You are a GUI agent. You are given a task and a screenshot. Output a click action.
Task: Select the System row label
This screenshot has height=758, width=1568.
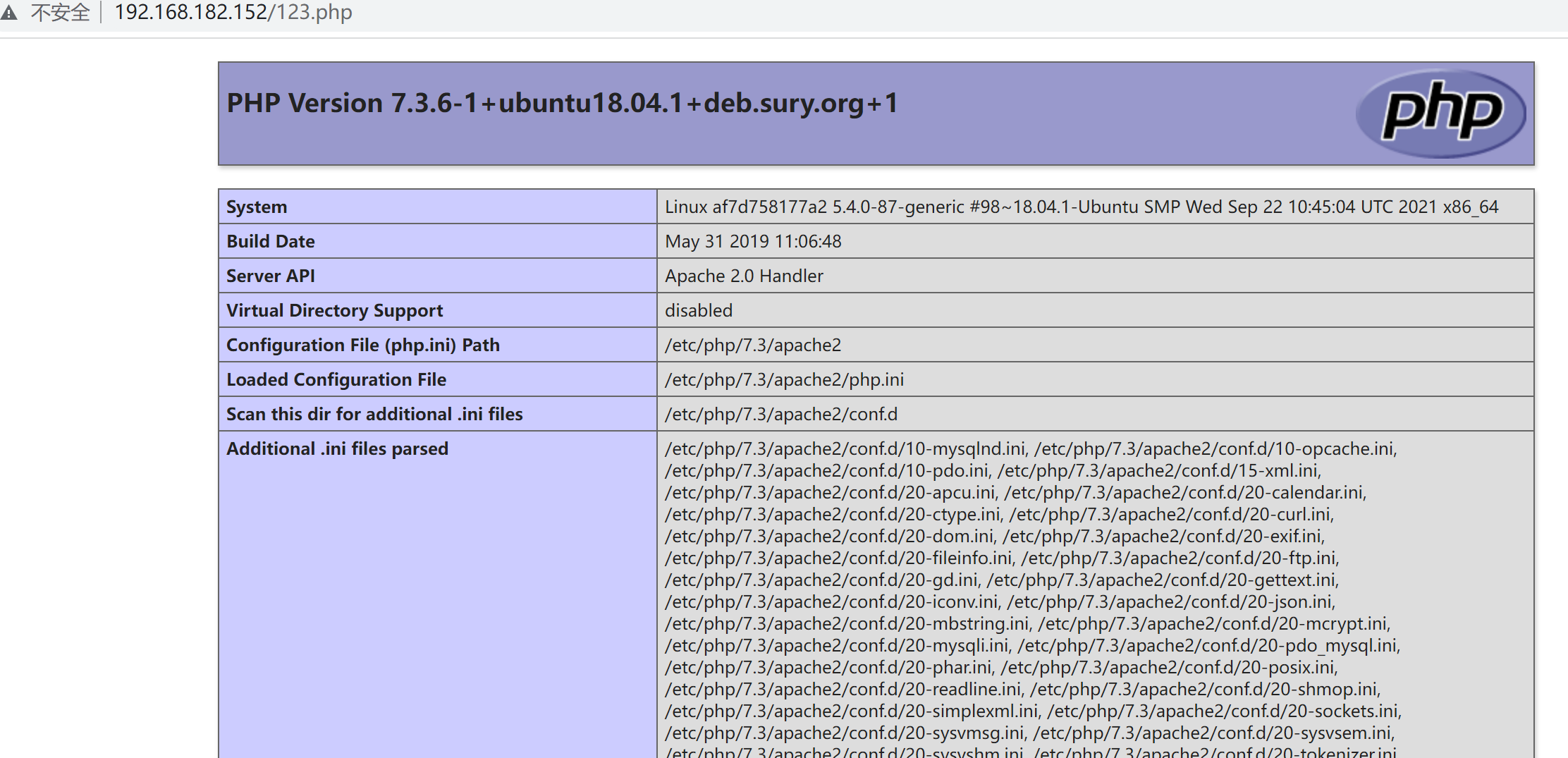(x=257, y=207)
